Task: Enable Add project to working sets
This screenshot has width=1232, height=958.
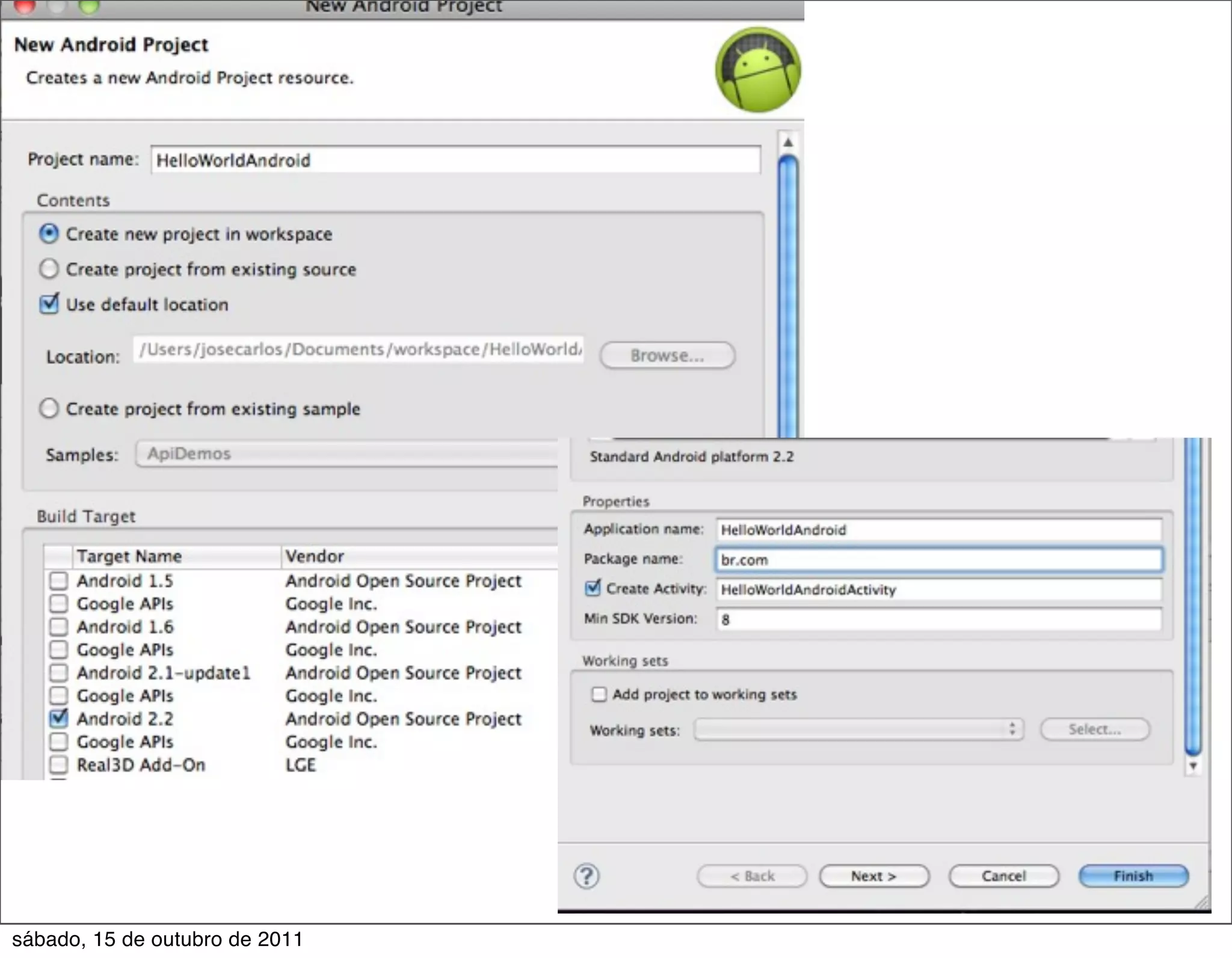Action: coord(599,695)
